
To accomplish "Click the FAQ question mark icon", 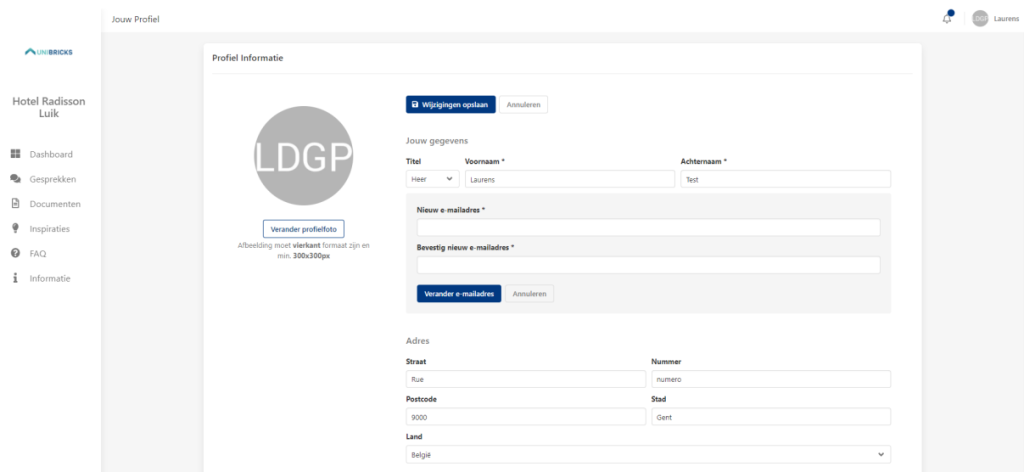I will pos(16,254).
